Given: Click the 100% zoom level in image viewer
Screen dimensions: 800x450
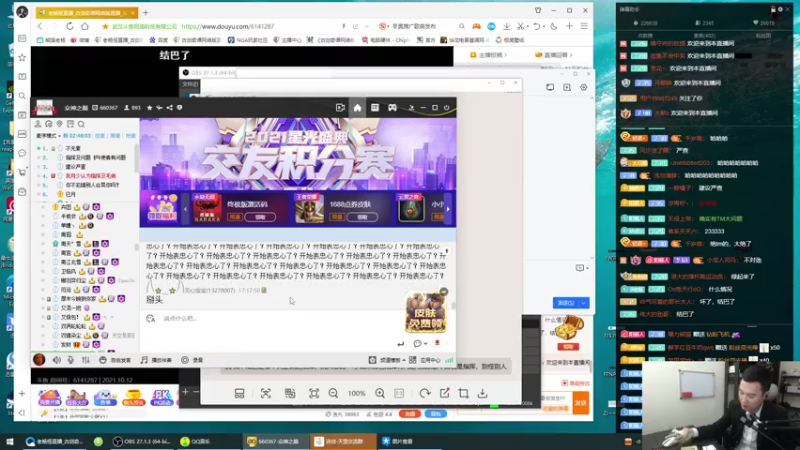Looking at the screenshot, I should point(357,393).
